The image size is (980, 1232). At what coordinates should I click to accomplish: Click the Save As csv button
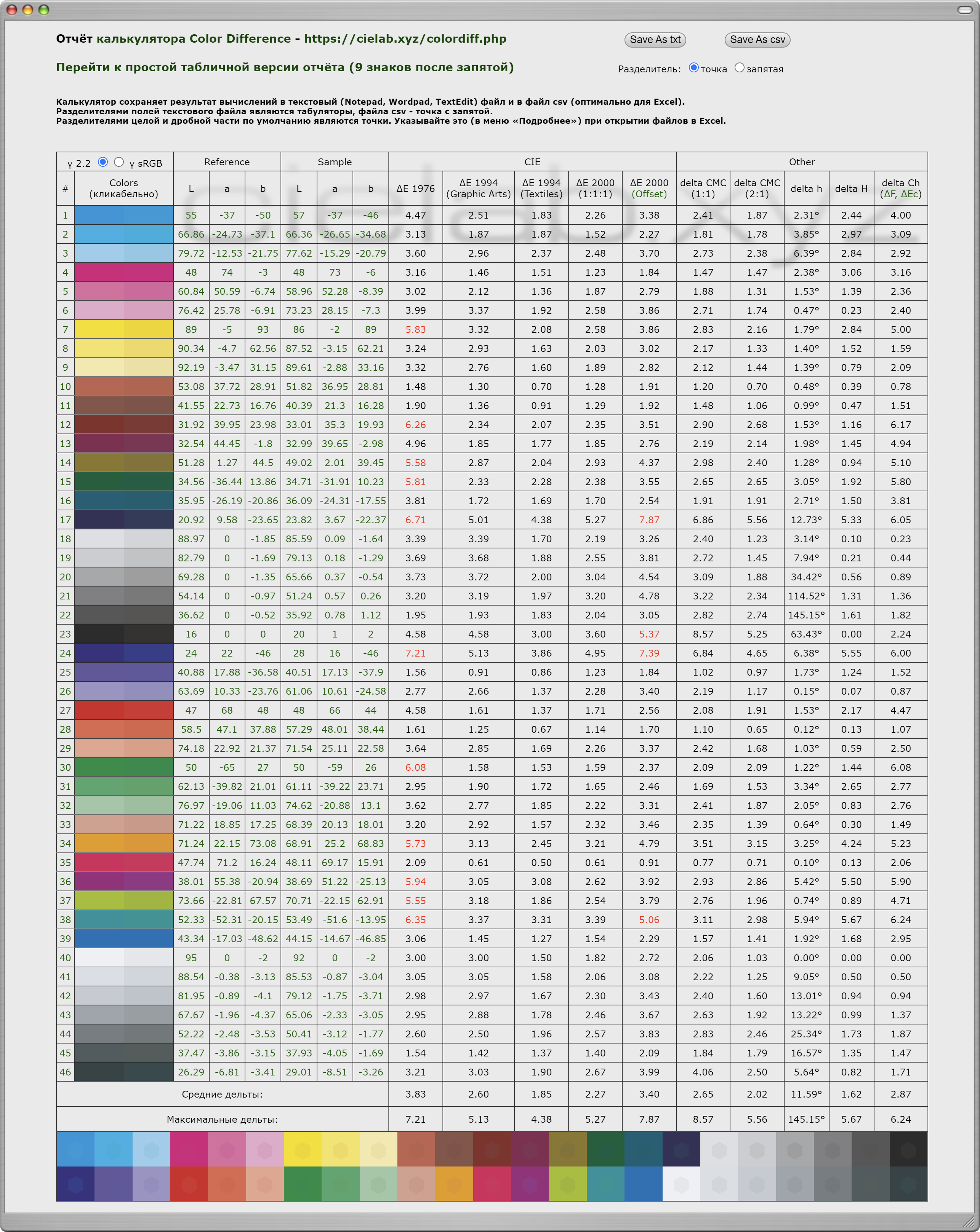(x=757, y=40)
